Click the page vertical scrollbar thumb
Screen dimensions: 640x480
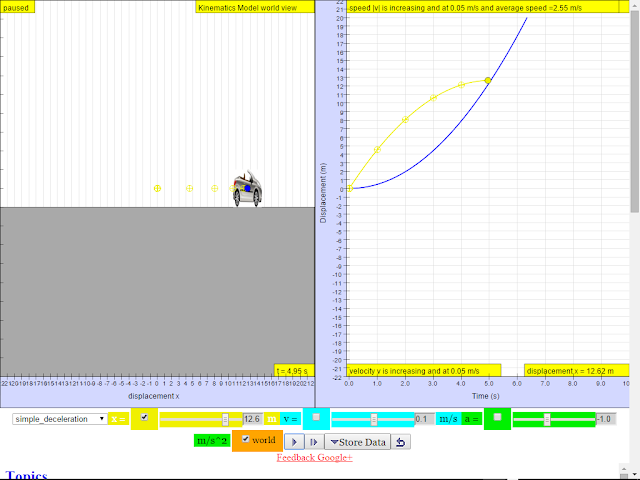click(635, 111)
